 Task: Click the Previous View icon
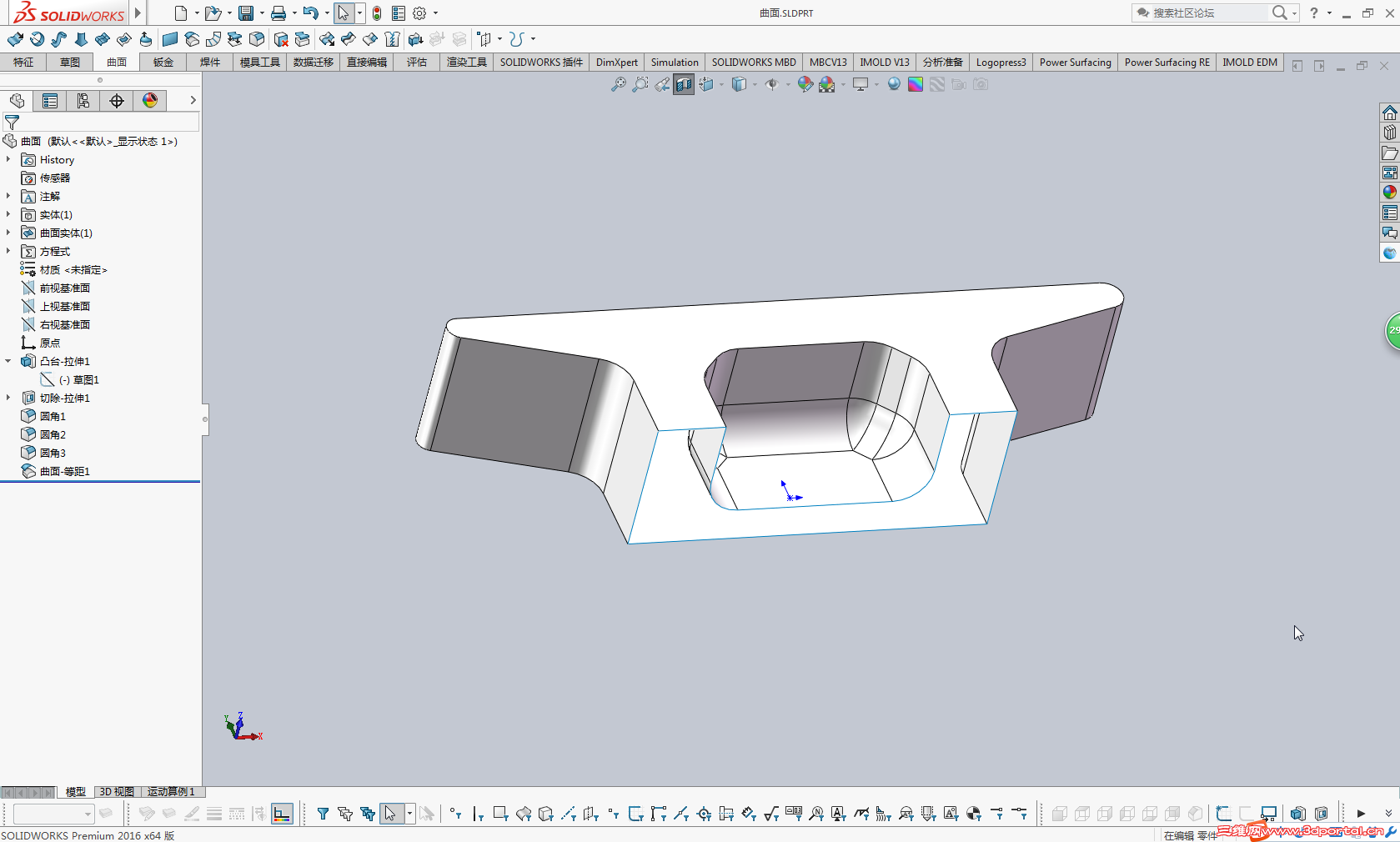[661, 84]
